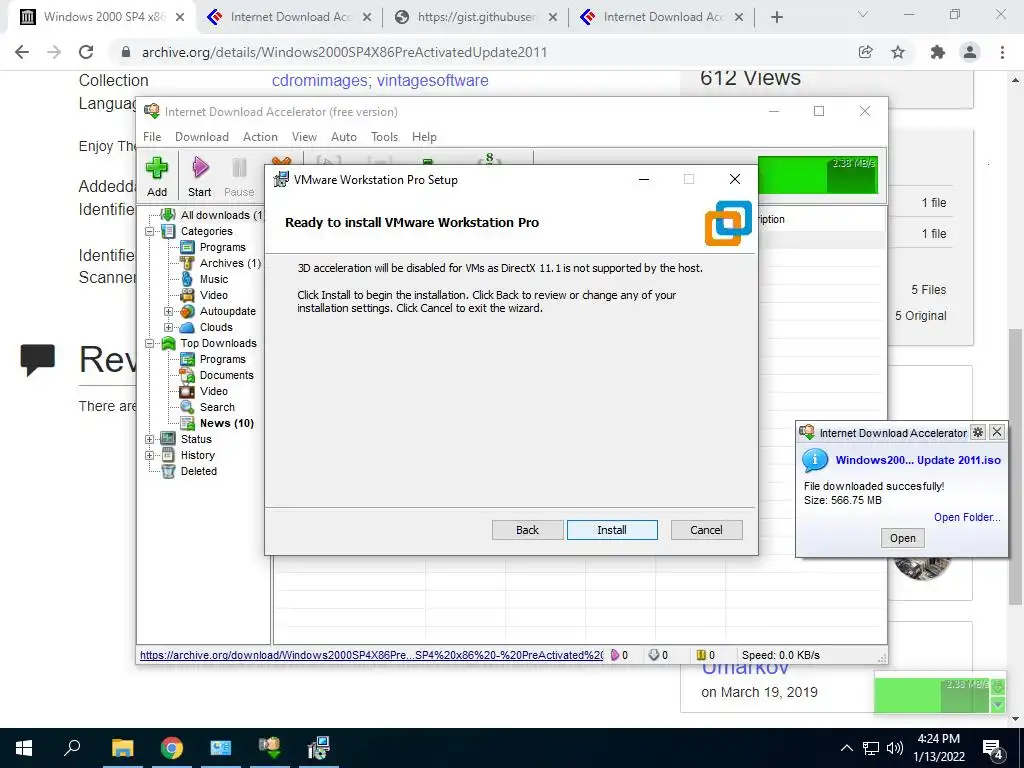Open the View menu
The width and height of the screenshot is (1024, 768).
(304, 136)
